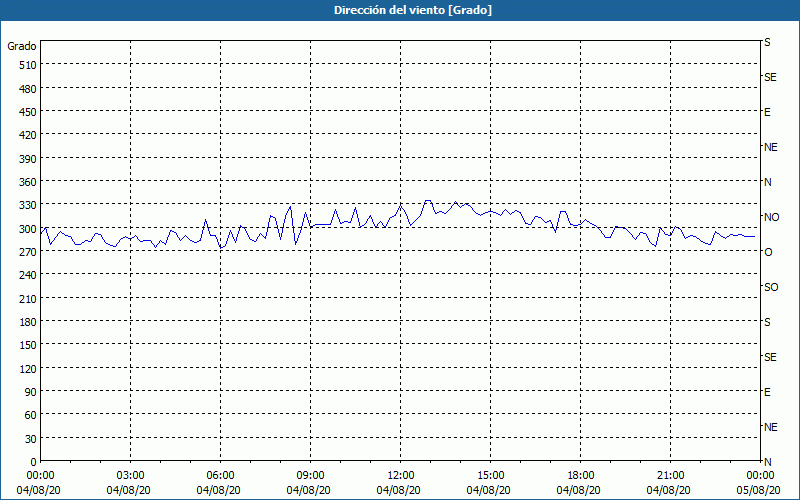Click the 00:00 label above date 05/08/20

pyautogui.click(x=760, y=476)
